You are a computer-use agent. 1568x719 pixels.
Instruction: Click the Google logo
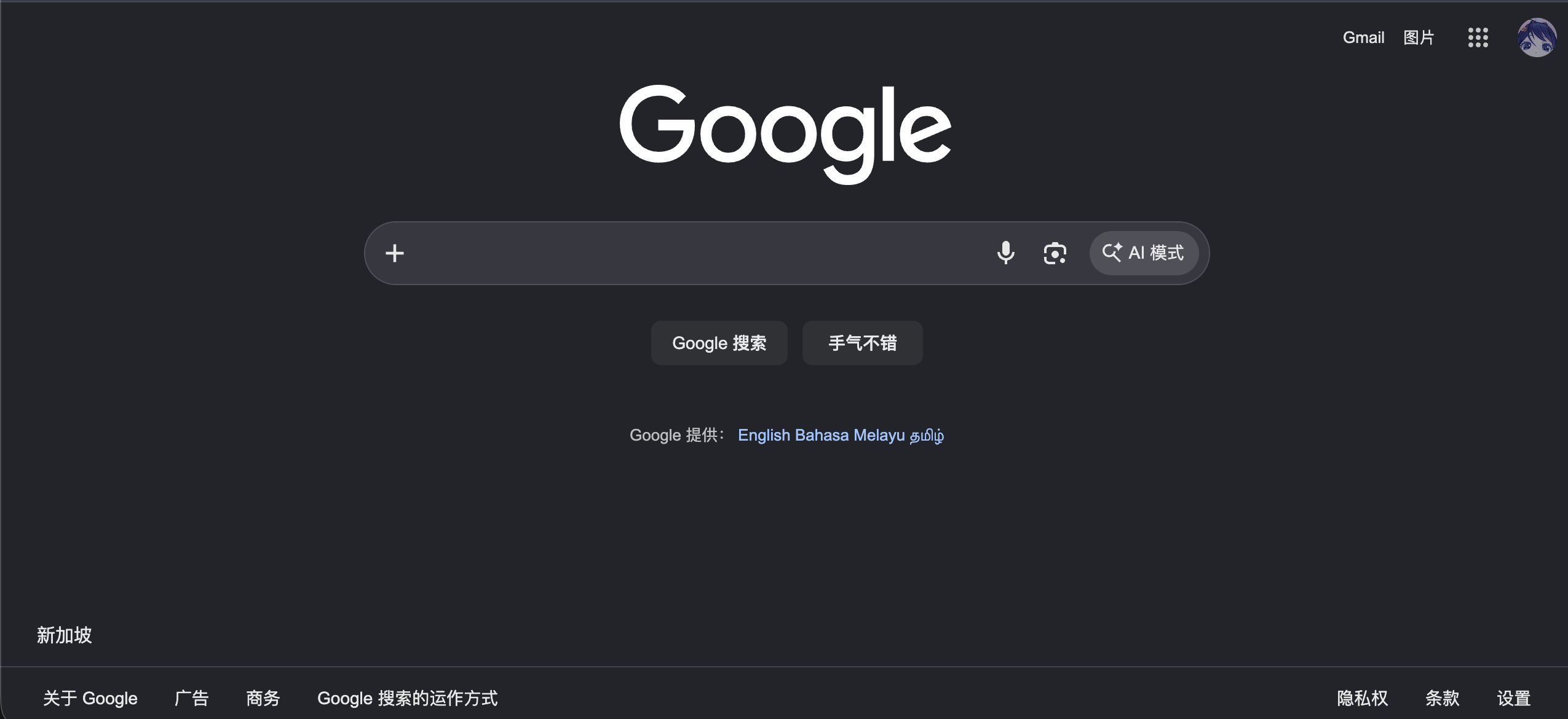coord(785,134)
